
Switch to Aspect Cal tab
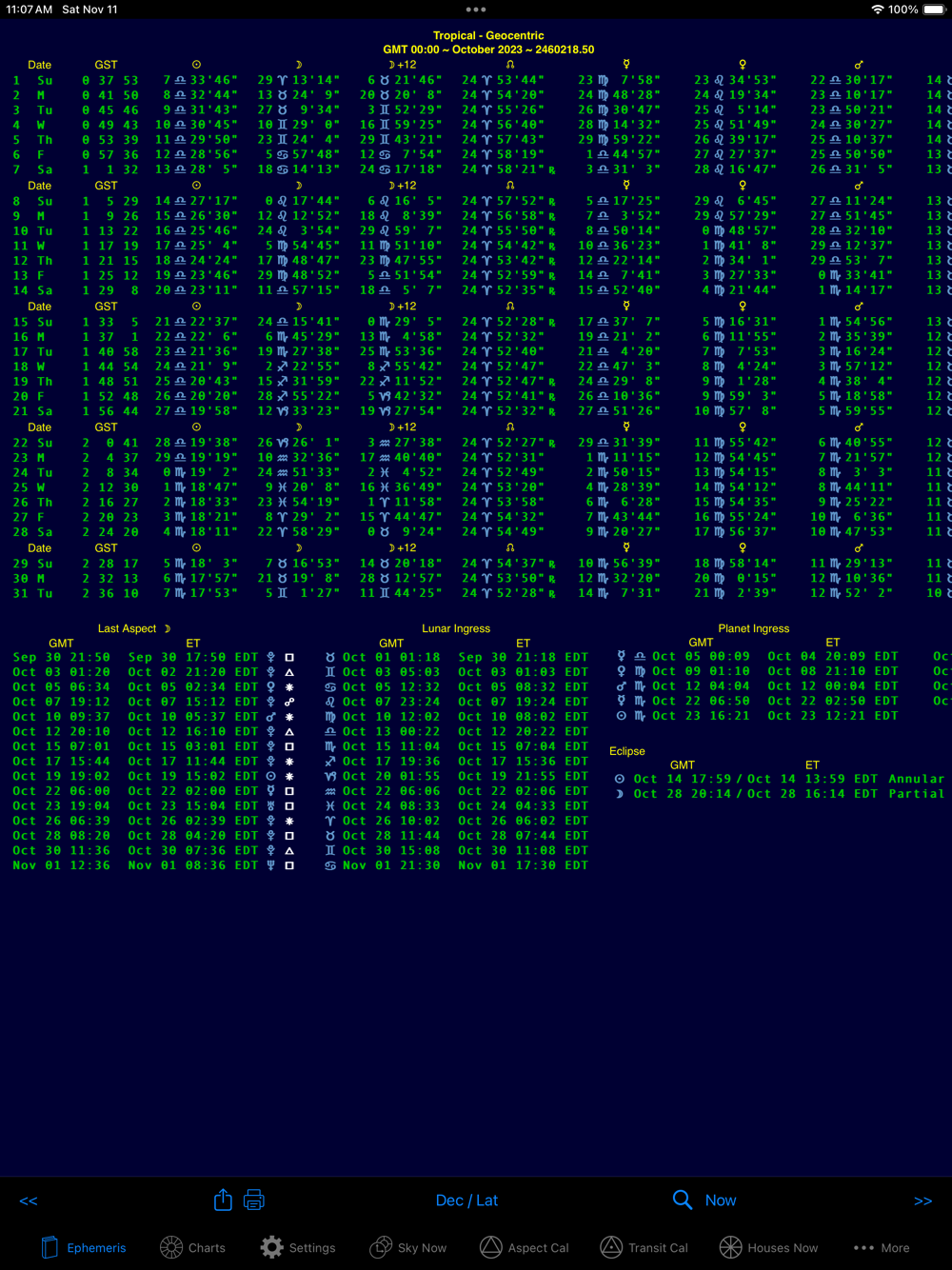(x=524, y=1247)
